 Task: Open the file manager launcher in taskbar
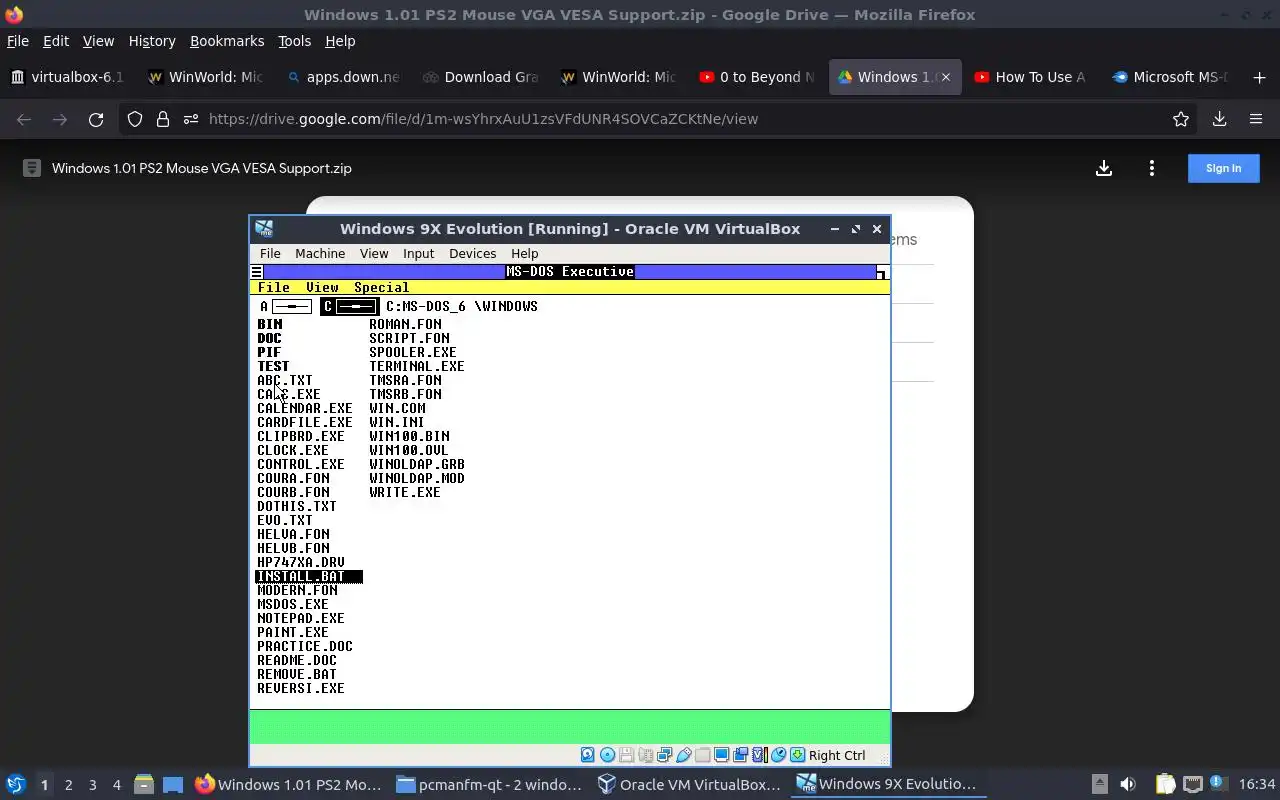point(143,784)
